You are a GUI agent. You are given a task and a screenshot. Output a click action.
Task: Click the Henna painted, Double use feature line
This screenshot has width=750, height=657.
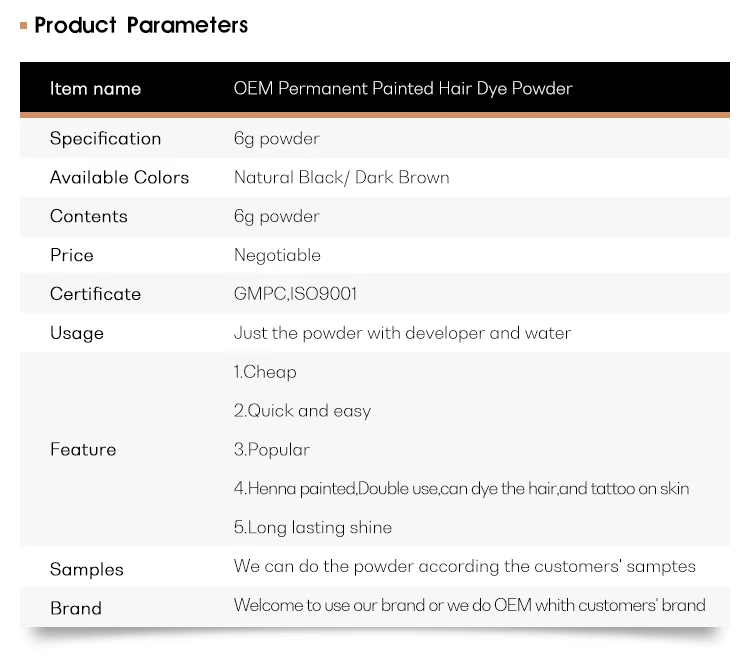(461, 489)
